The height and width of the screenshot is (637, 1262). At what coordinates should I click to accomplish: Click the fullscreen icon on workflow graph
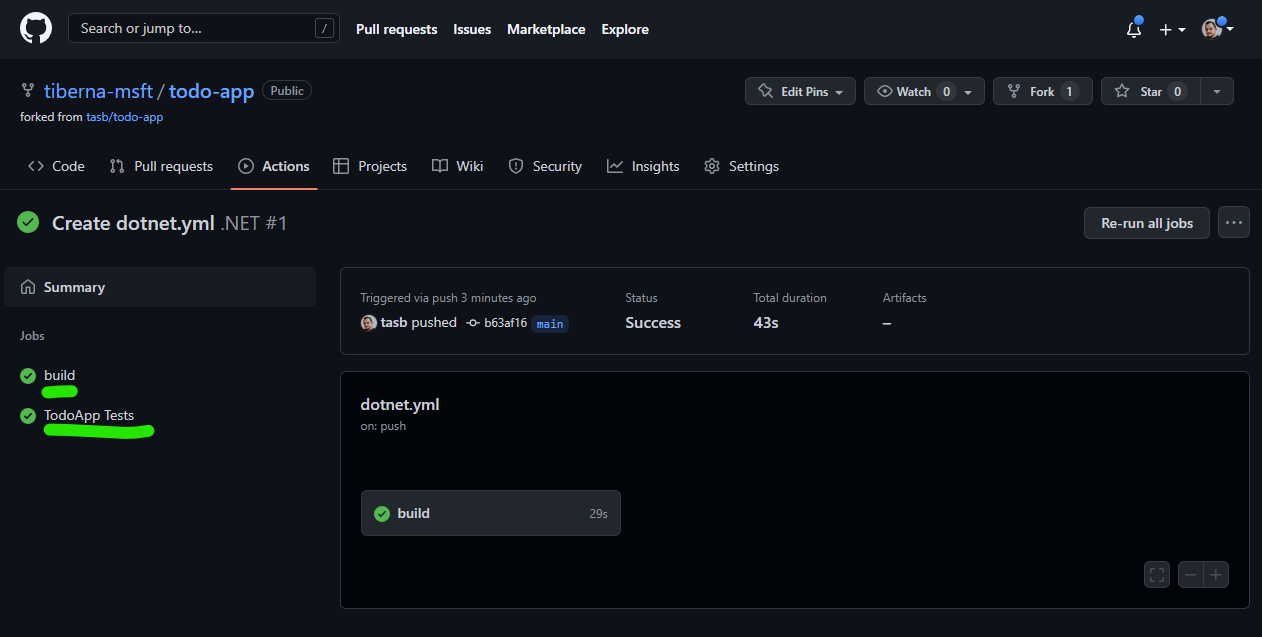(1156, 574)
